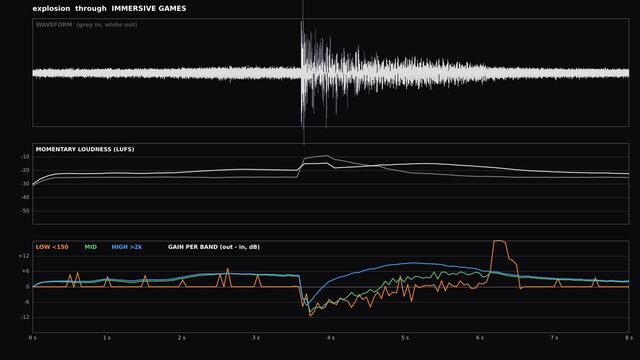Image resolution: width=640 pixels, height=360 pixels.
Task: Click the 1 s time axis tick
Action: pyautogui.click(x=107, y=338)
